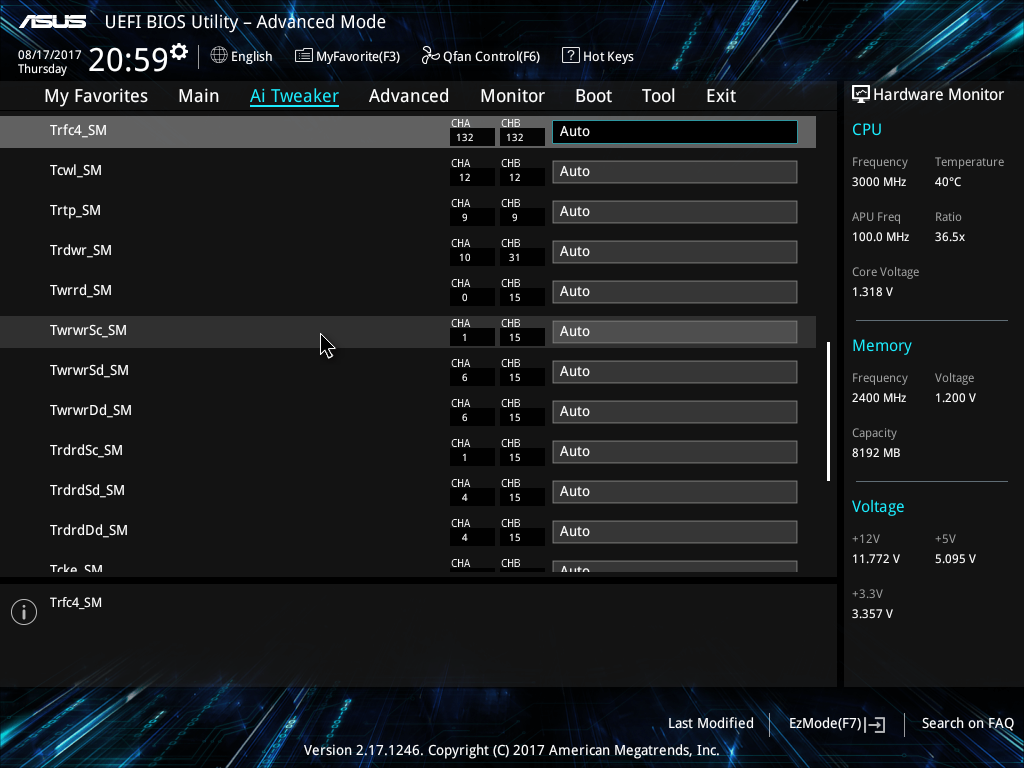Select the TwrwrDd_SM row label

(91, 410)
